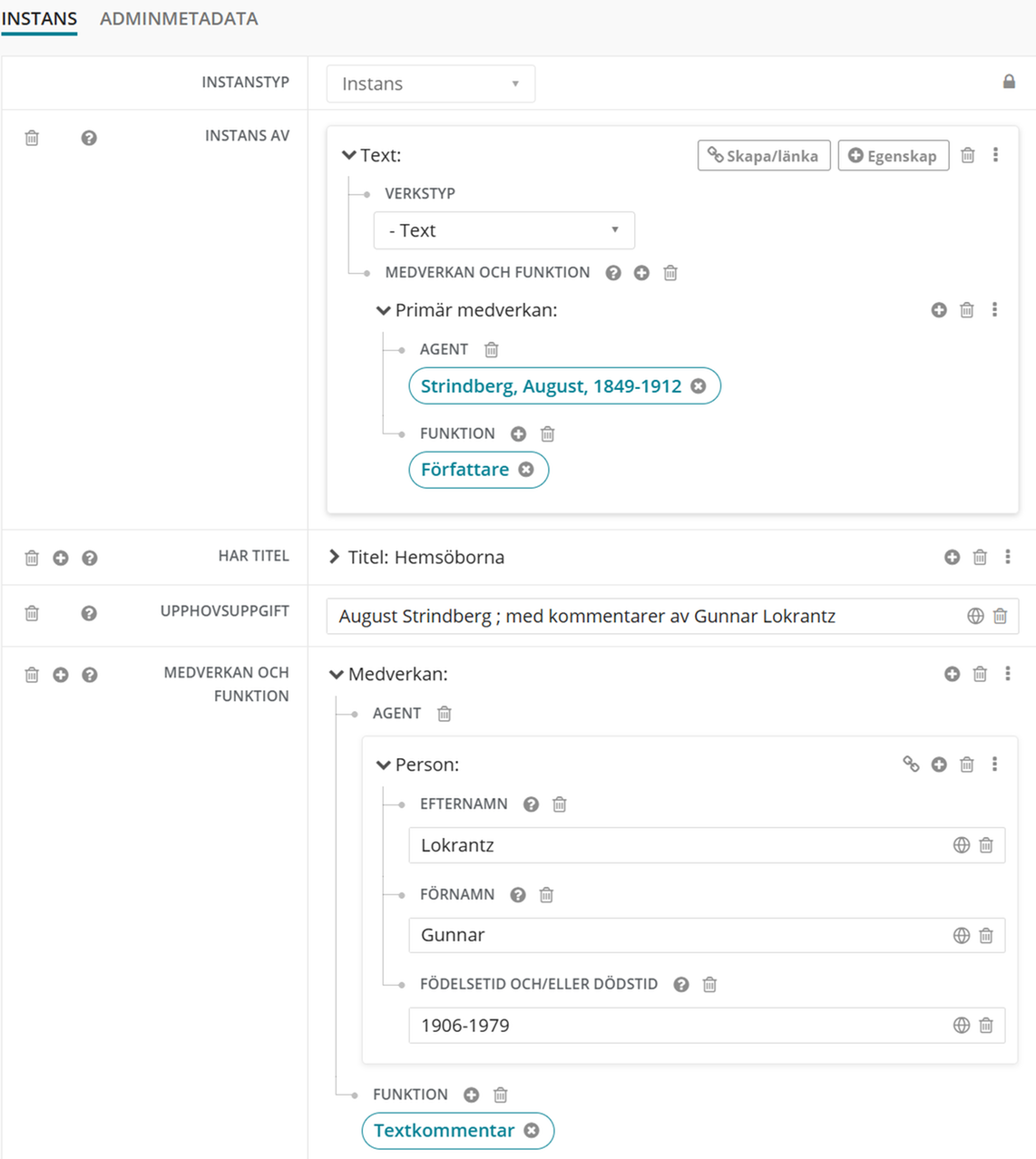Remove the Författare function tag
Image resolution: width=1036 pixels, height=1159 pixels.
pyautogui.click(x=526, y=470)
